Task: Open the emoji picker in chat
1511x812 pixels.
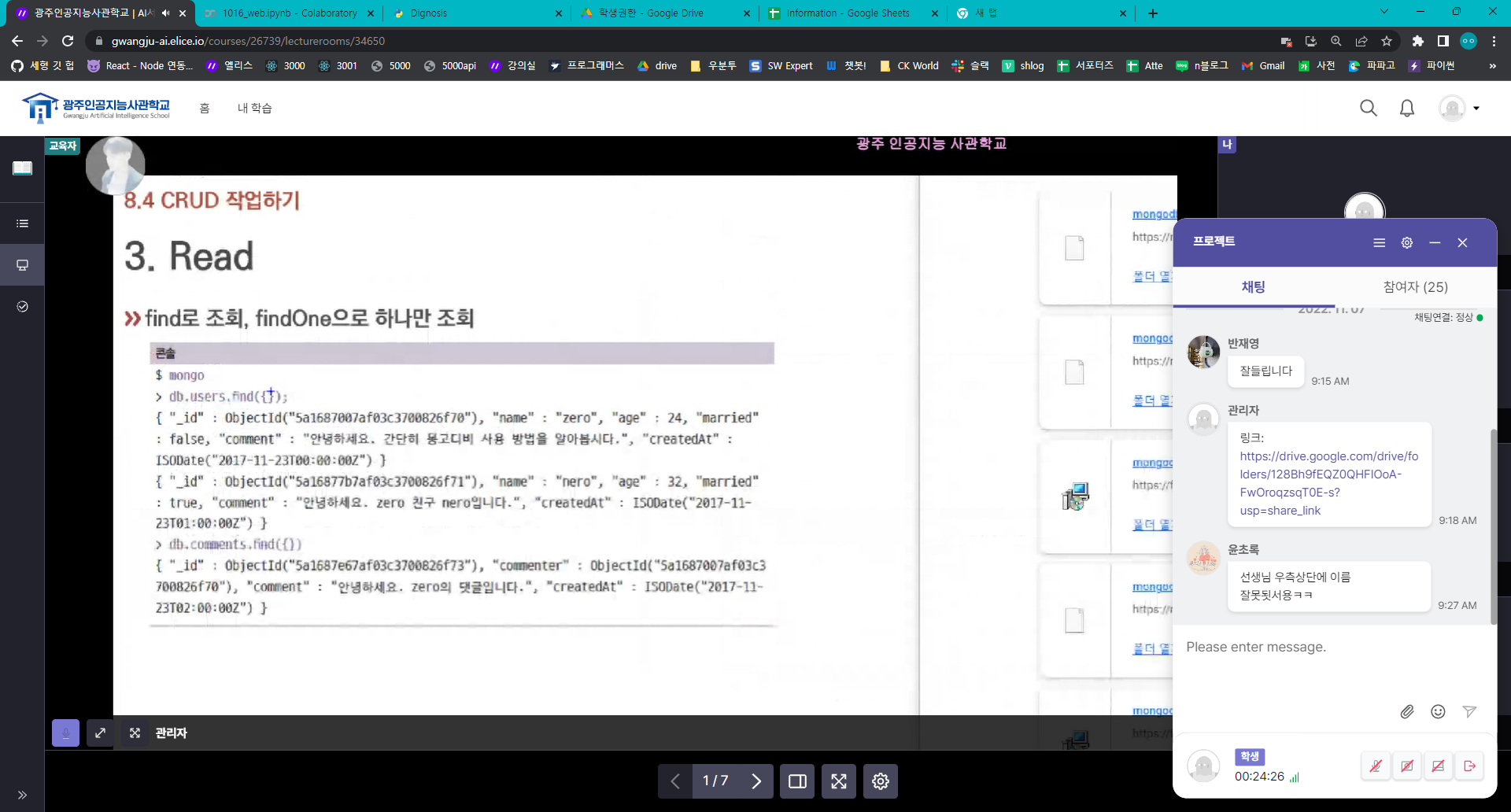Action: pos(1438,711)
